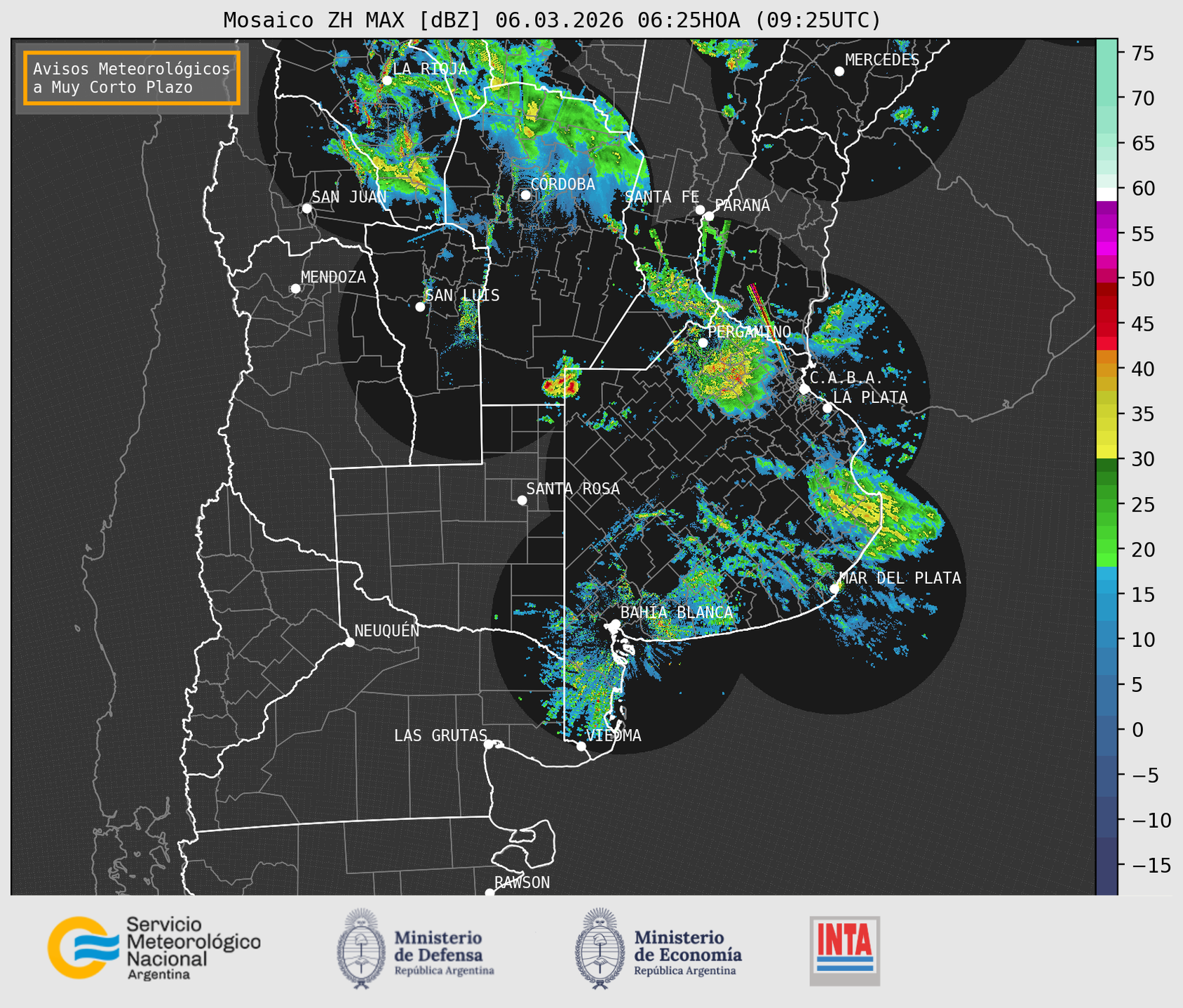Click the SANTA FE city marker dot
This screenshot has height=1008, width=1183.
pos(700,210)
